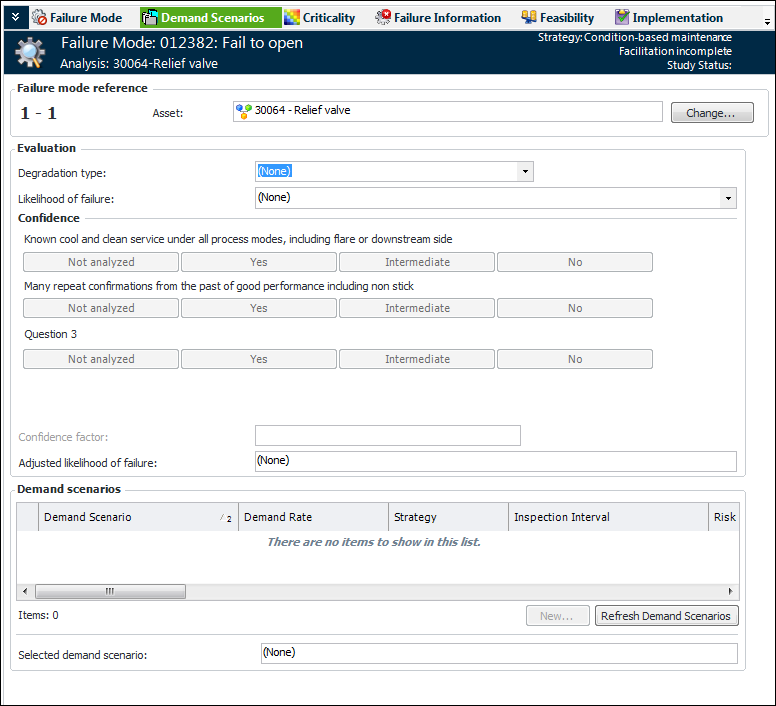Click the Strategy: Condition-based maintenance text
Image resolution: width=776 pixels, height=706 pixels.
point(634,37)
